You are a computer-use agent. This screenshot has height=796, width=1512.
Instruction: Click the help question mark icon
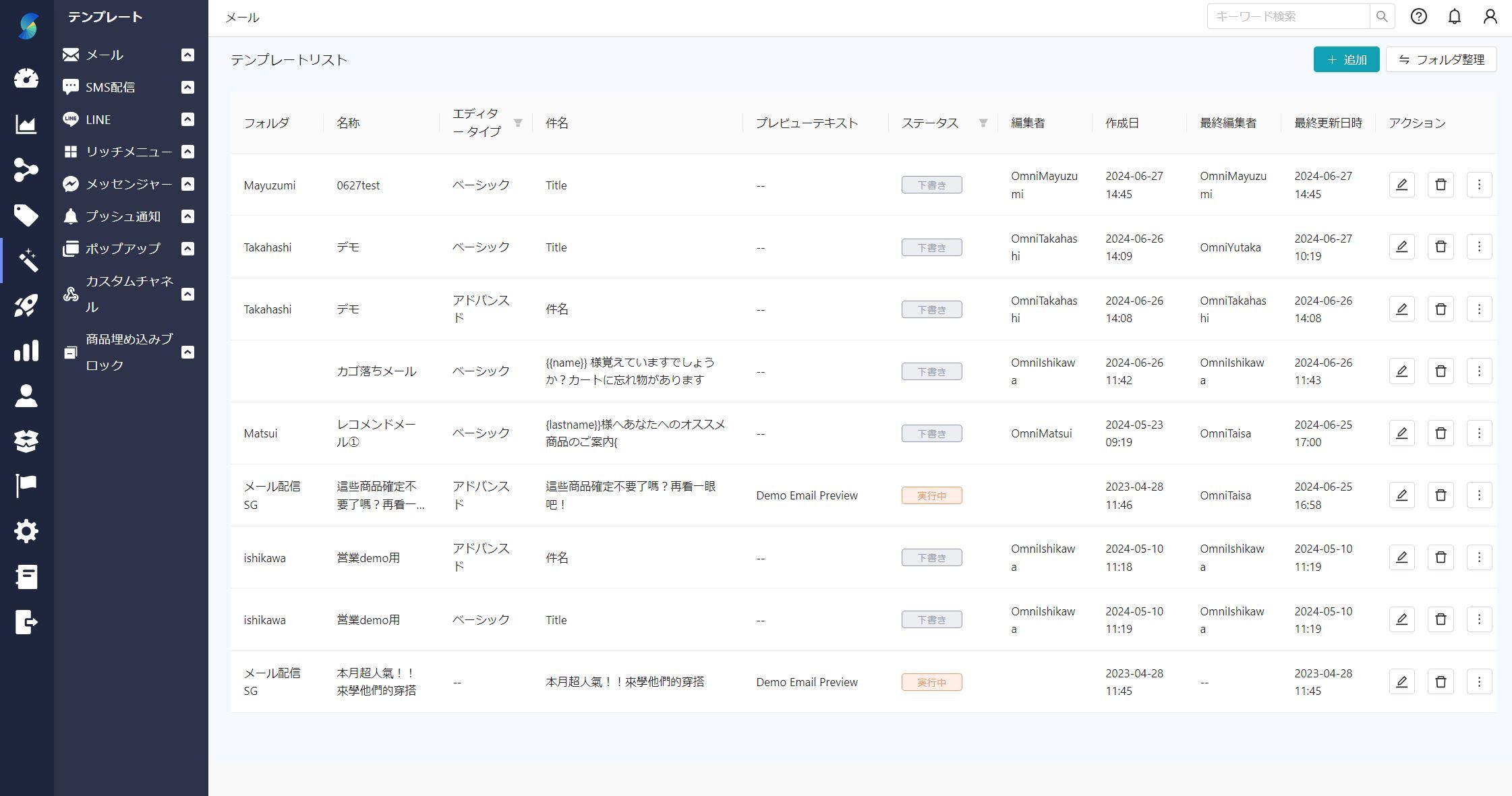pyautogui.click(x=1418, y=17)
